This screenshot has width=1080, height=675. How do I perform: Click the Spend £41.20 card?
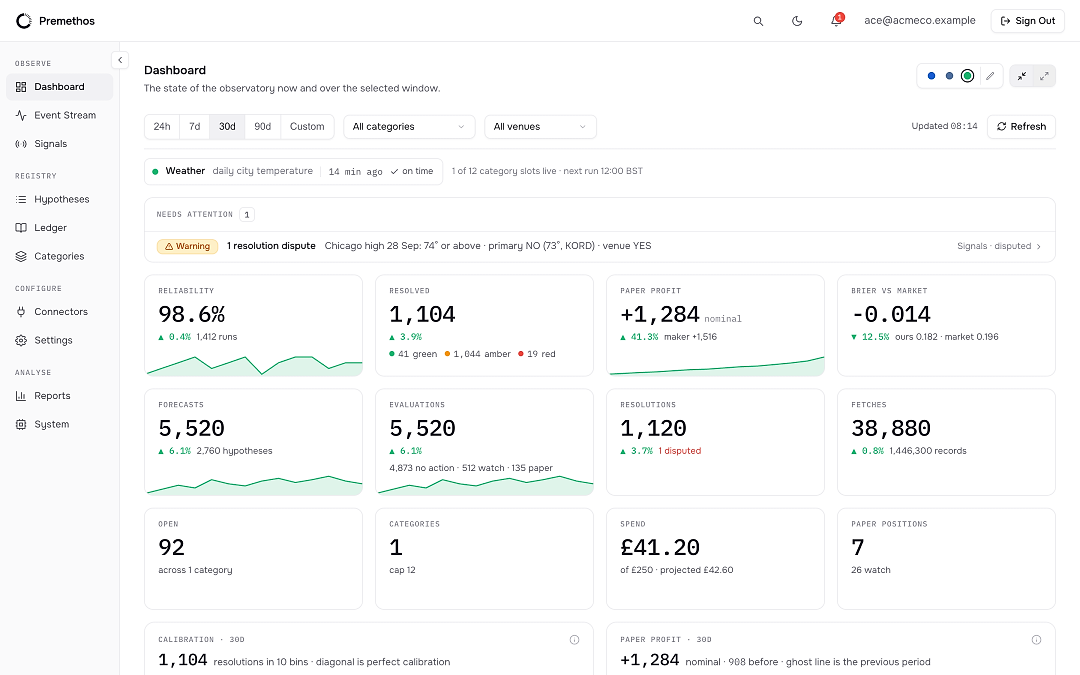pos(715,559)
